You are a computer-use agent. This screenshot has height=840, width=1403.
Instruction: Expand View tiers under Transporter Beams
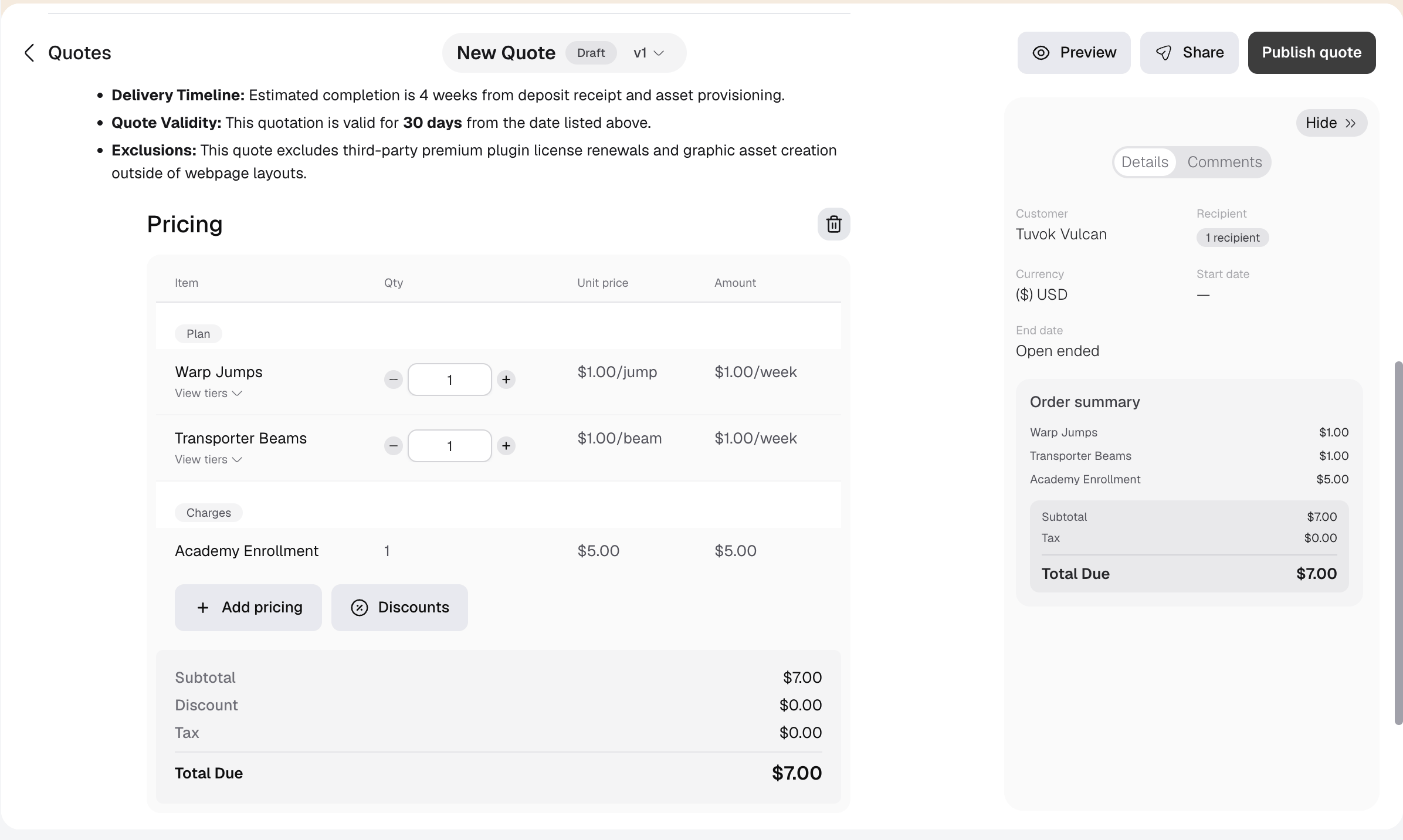point(208,459)
